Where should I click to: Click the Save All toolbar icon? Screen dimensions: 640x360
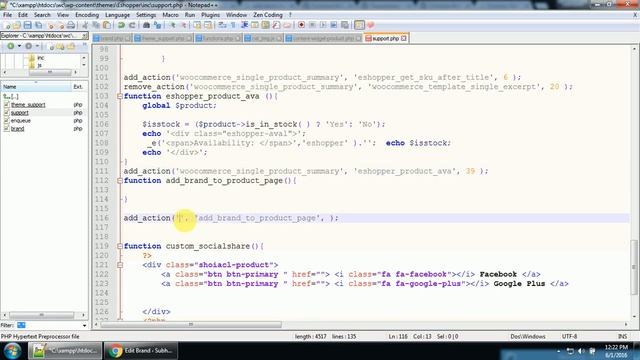pos(38,25)
